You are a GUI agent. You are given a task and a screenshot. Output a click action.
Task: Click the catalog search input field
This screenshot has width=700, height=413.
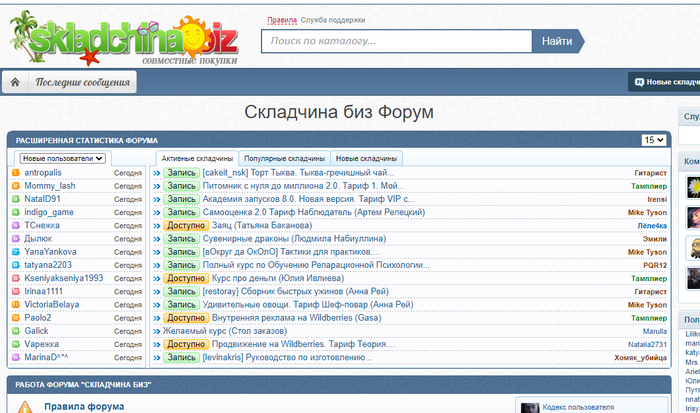396,41
